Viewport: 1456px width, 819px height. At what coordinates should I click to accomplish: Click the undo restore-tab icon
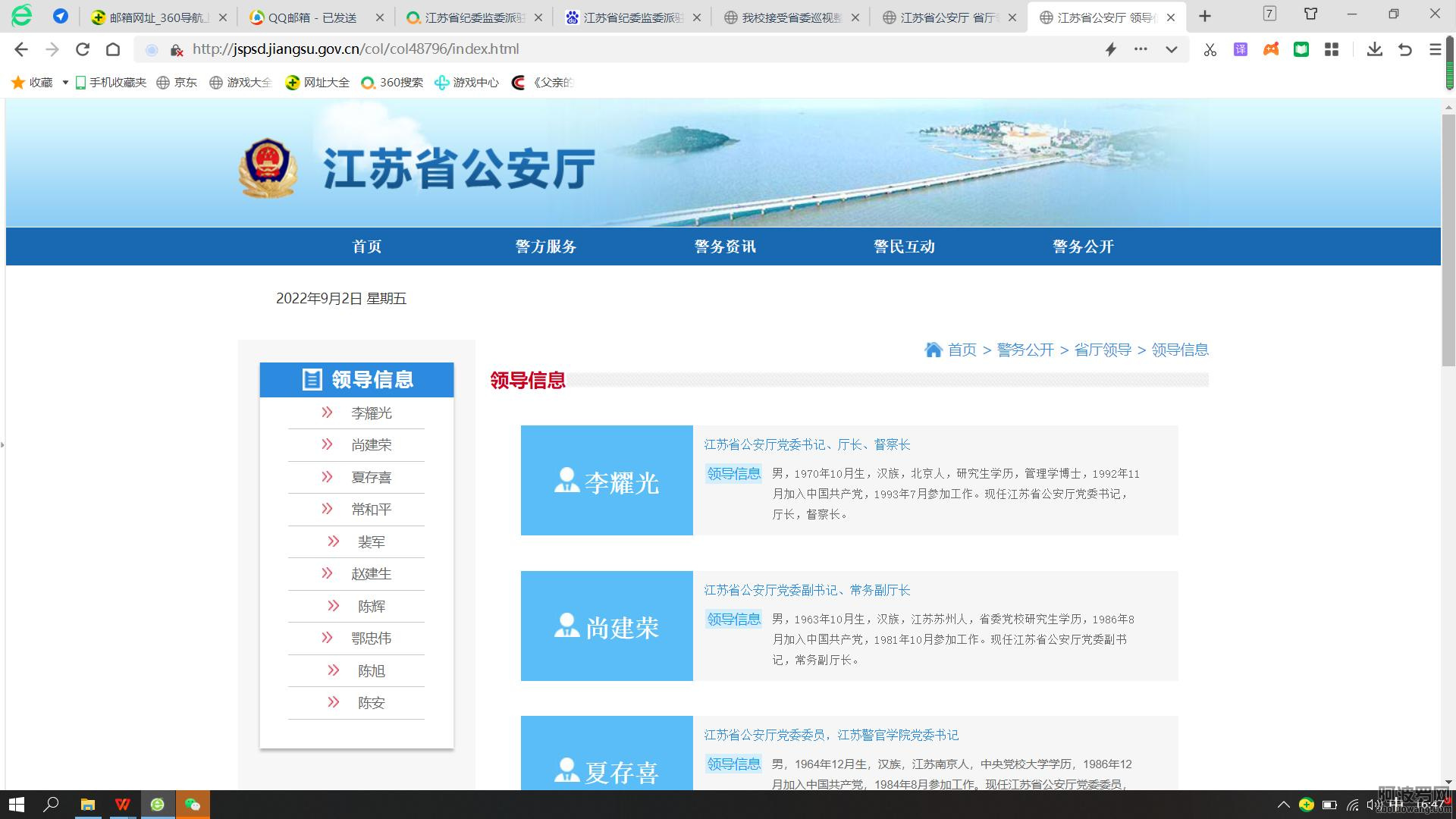(1404, 49)
